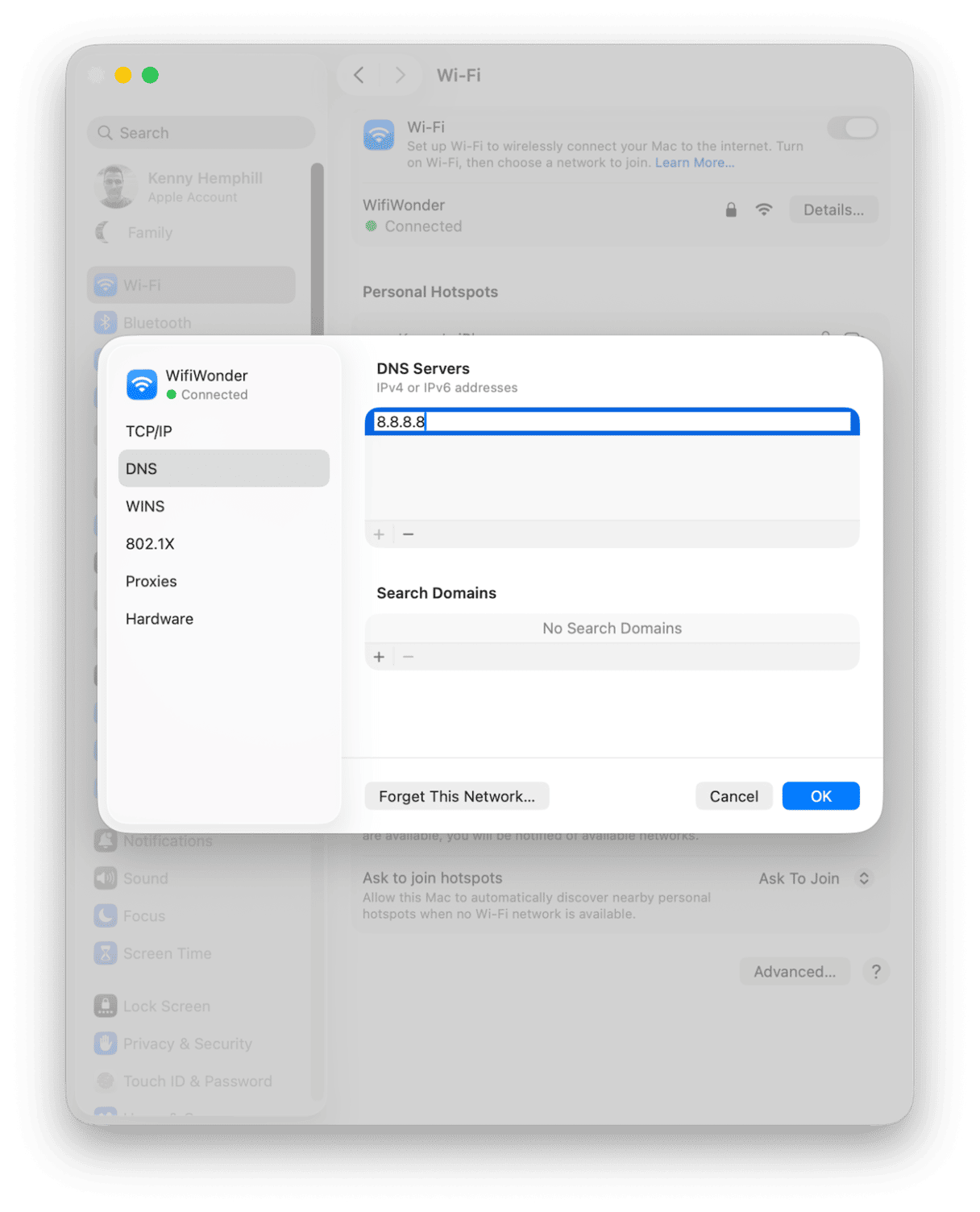Click the 'DNS Servers' heading
The height and width of the screenshot is (1212, 980).
pos(423,368)
